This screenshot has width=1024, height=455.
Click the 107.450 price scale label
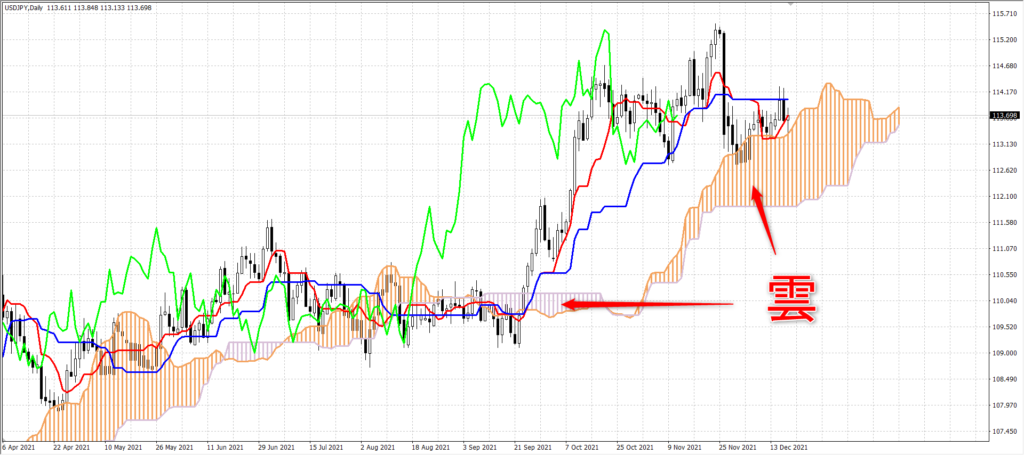(x=1004, y=431)
